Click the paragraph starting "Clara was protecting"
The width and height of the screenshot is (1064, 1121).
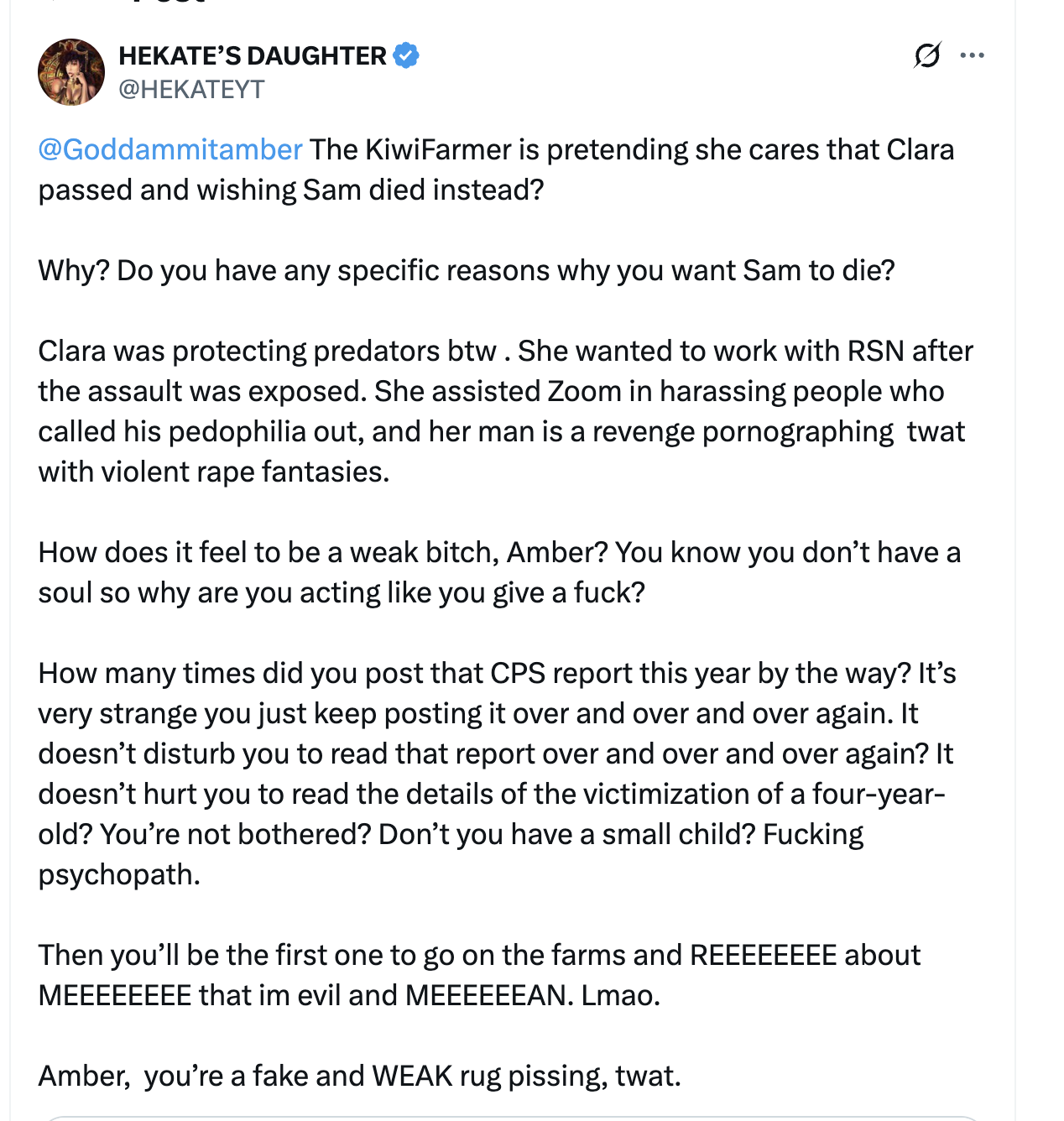pyautogui.click(x=503, y=411)
